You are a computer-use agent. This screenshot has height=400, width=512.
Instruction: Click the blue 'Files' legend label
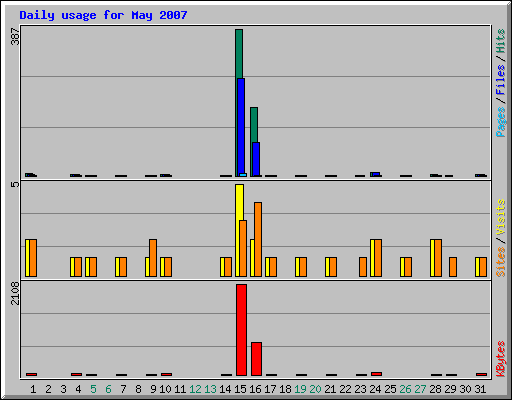click(500, 79)
